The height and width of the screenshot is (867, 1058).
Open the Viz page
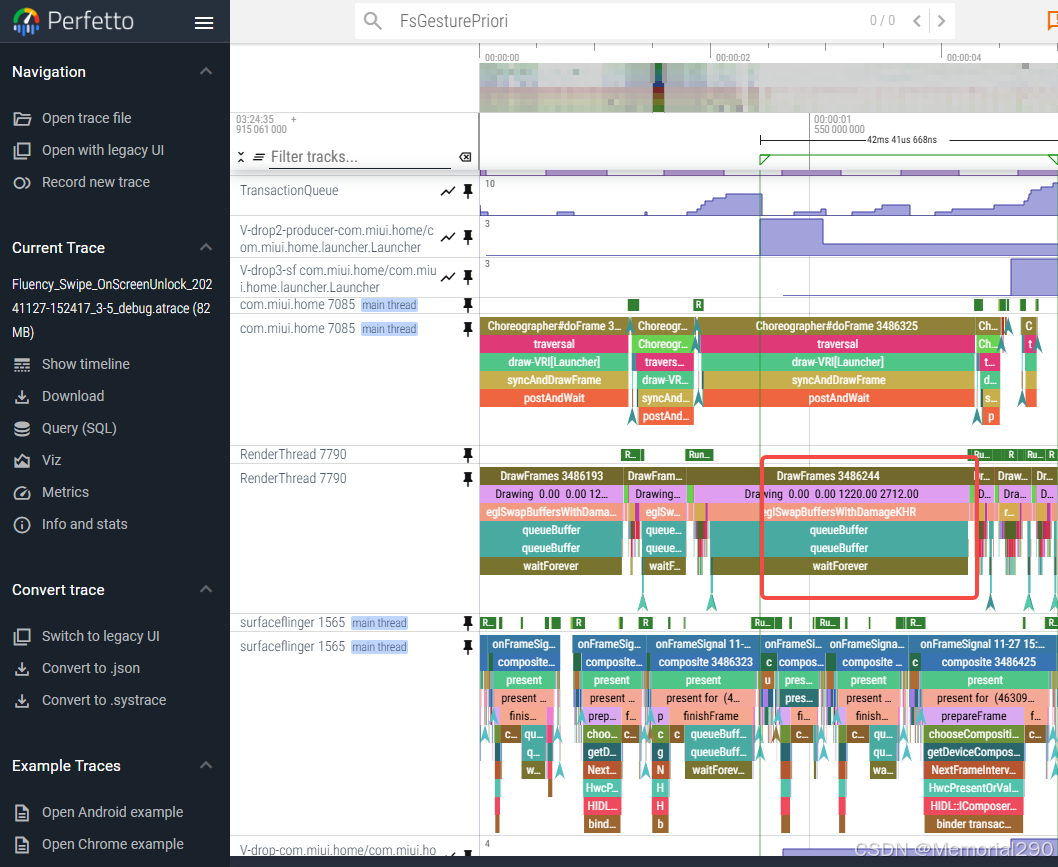tap(51, 460)
